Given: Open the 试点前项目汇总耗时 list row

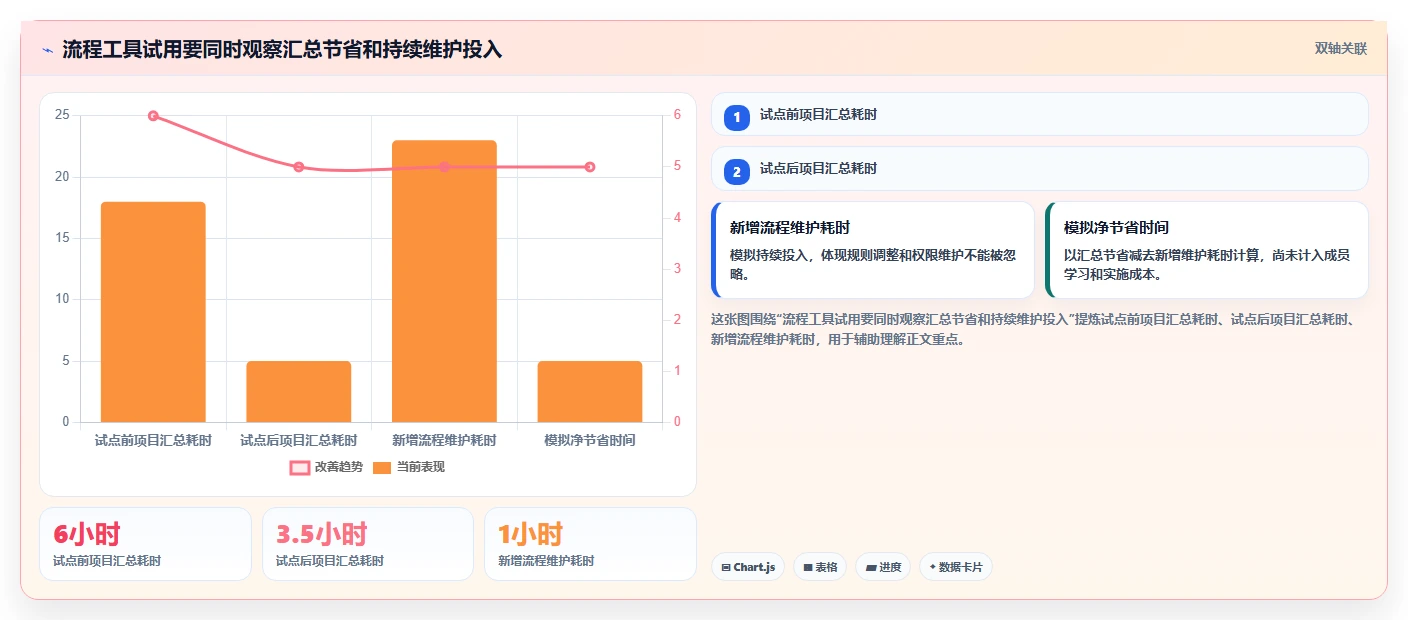Looking at the screenshot, I should point(1039,114).
